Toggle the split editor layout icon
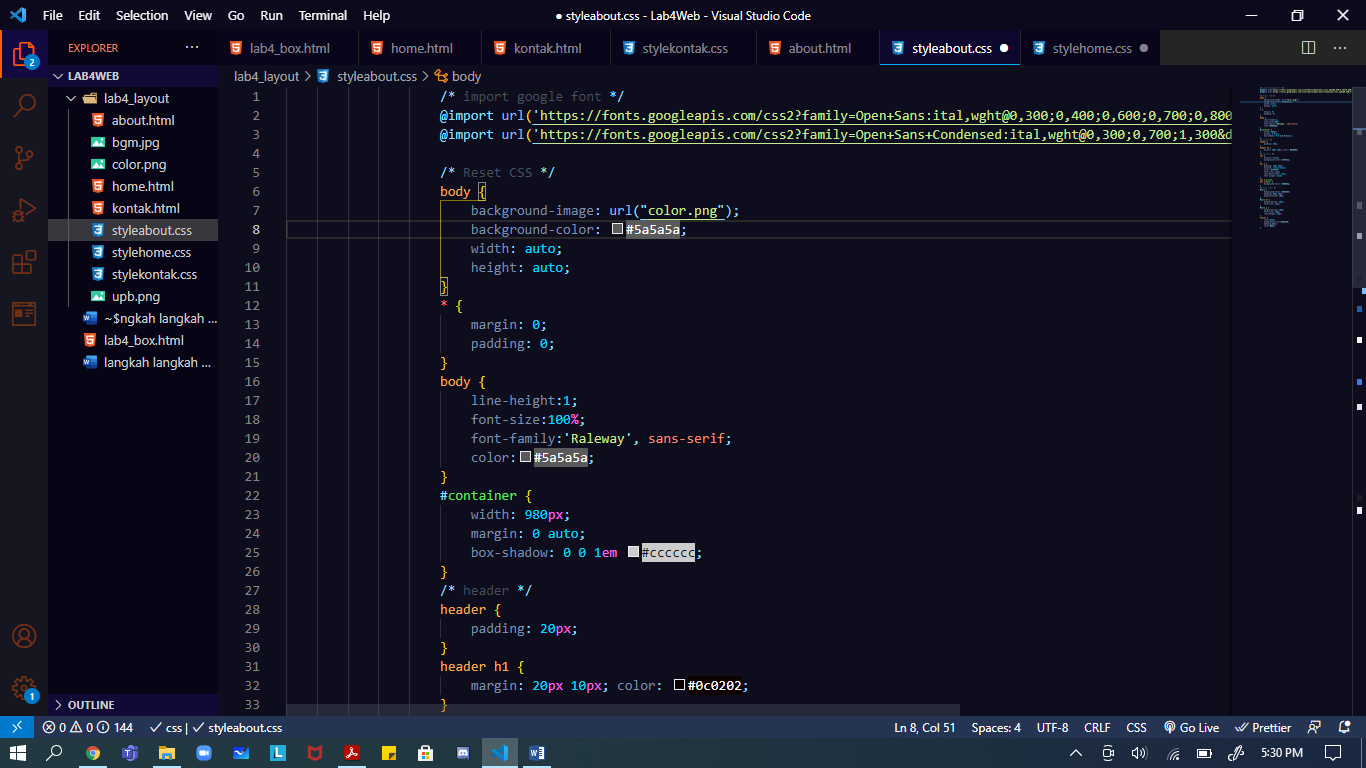Image resolution: width=1366 pixels, height=768 pixels. tap(1309, 47)
